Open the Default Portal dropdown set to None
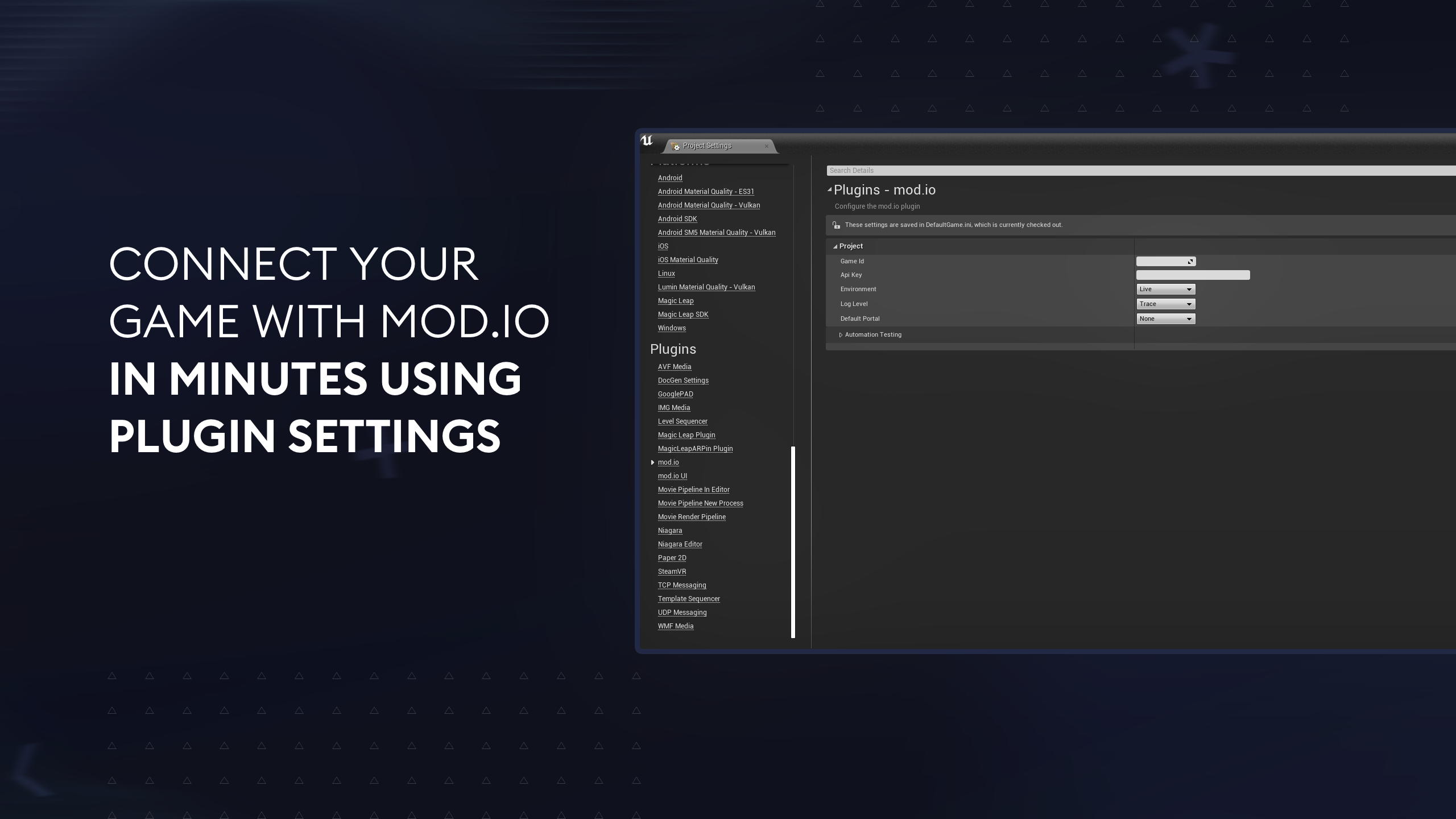 click(x=1165, y=319)
